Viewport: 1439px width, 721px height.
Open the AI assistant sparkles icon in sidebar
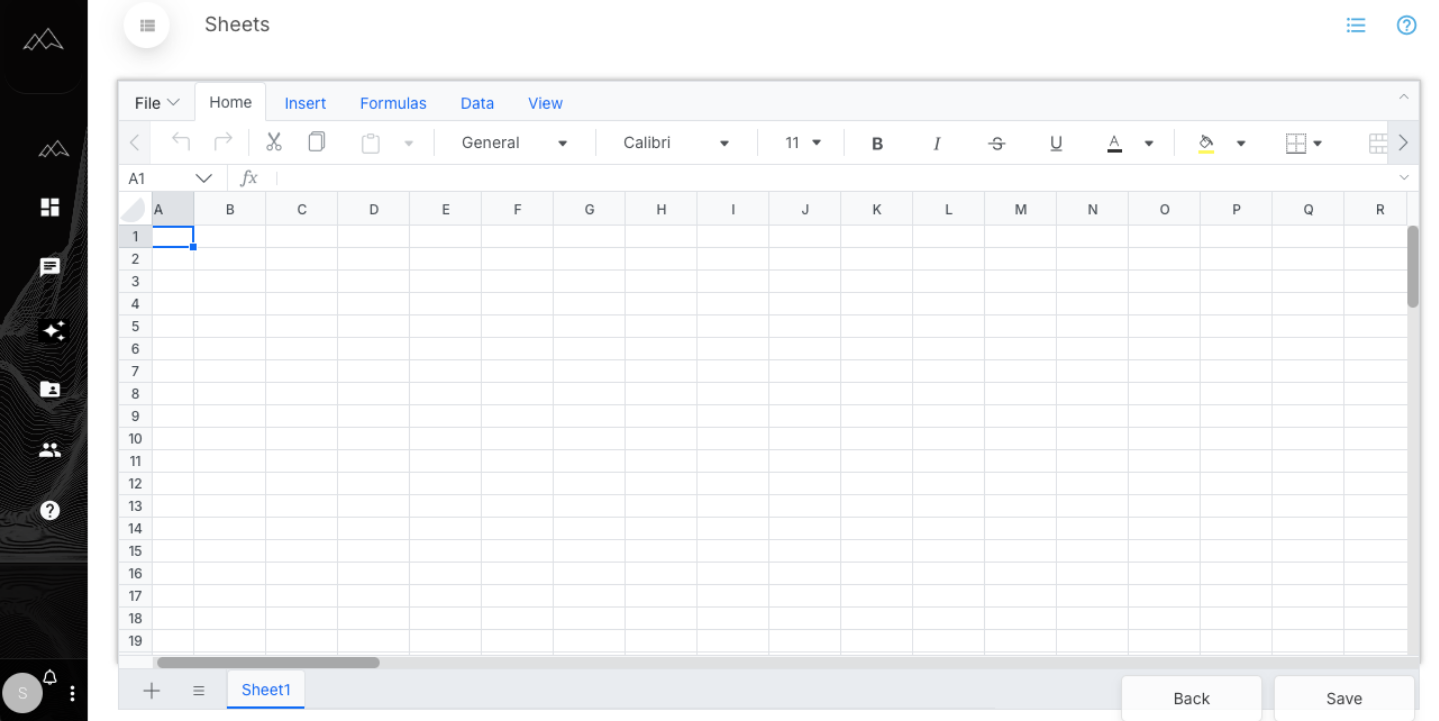pyautogui.click(x=52, y=331)
